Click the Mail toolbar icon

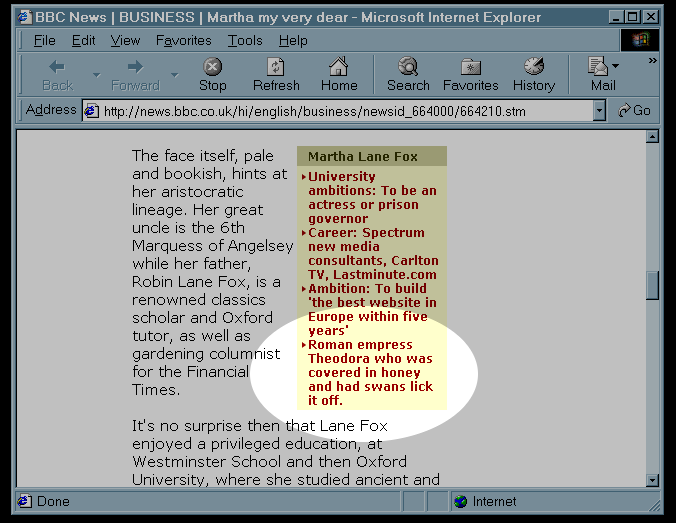pos(598,66)
